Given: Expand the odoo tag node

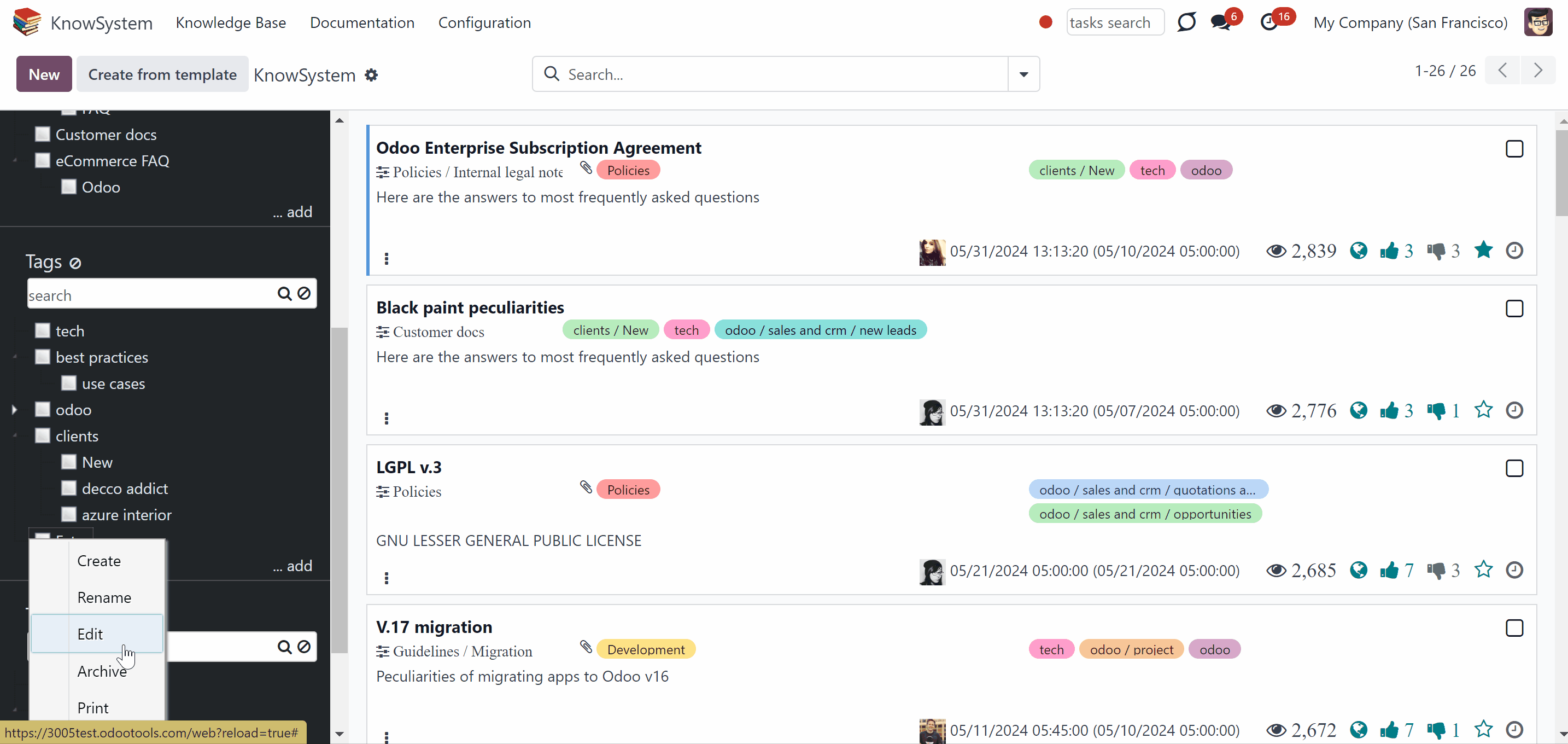Looking at the screenshot, I should pyautogui.click(x=14, y=410).
